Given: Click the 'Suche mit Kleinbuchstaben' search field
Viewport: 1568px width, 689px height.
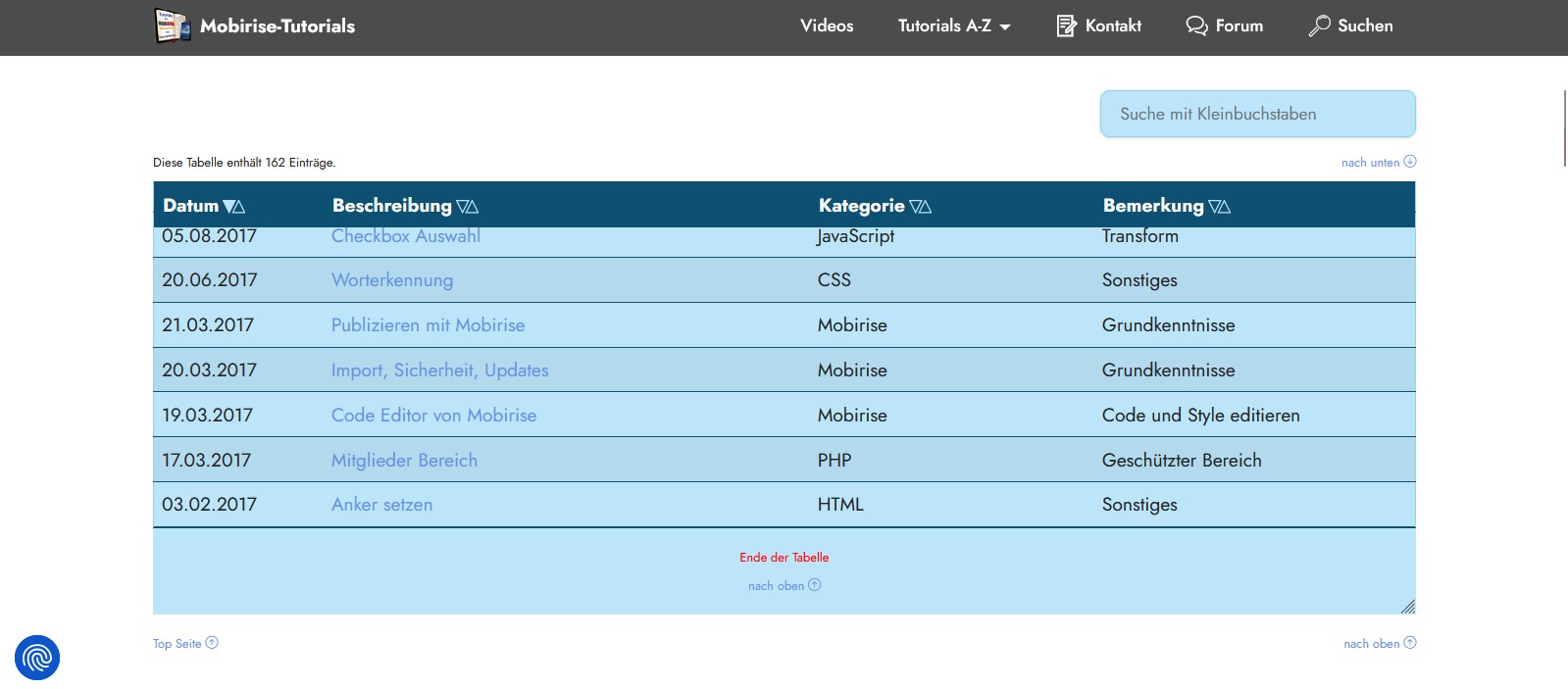Looking at the screenshot, I should [x=1257, y=114].
